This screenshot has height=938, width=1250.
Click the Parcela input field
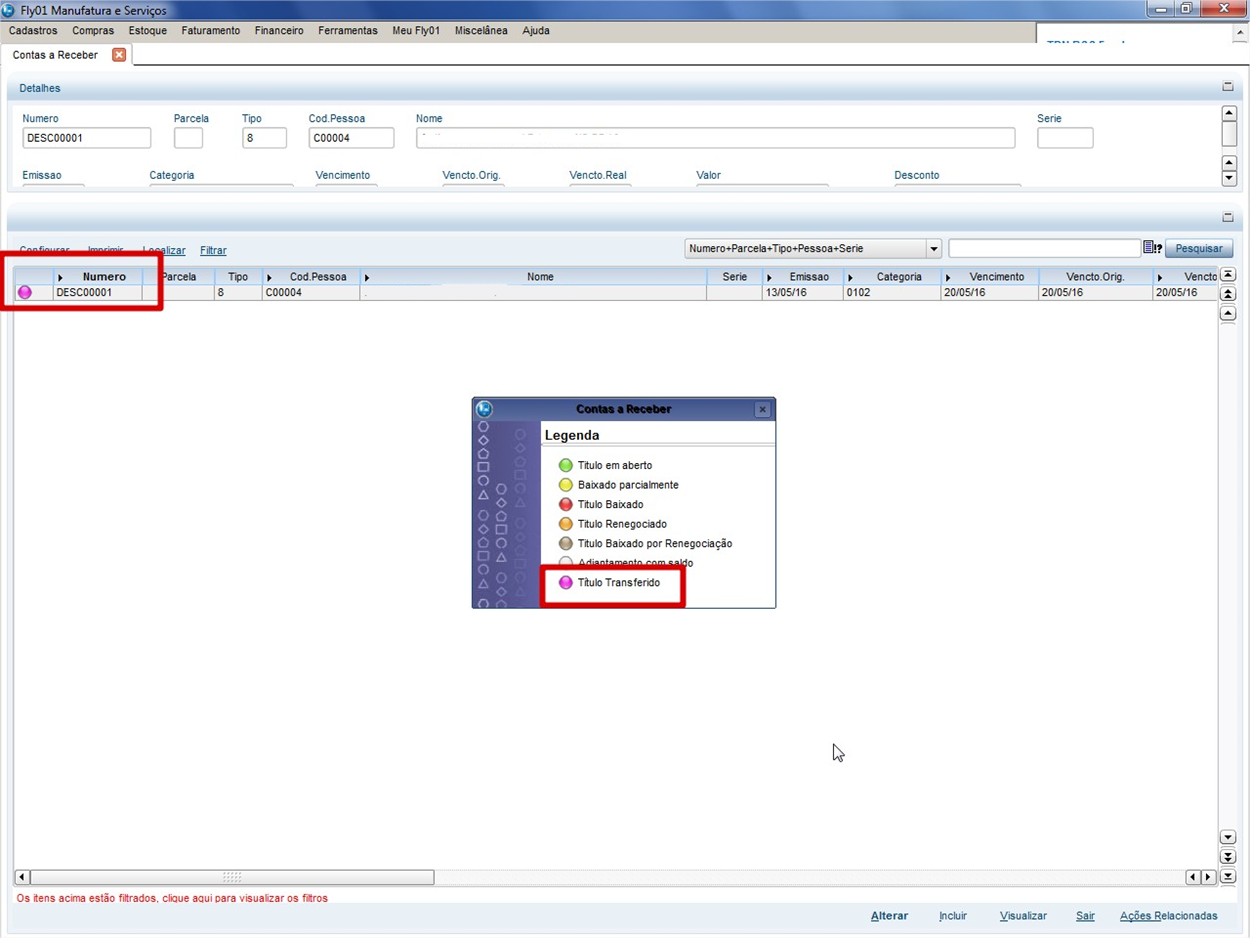point(188,138)
